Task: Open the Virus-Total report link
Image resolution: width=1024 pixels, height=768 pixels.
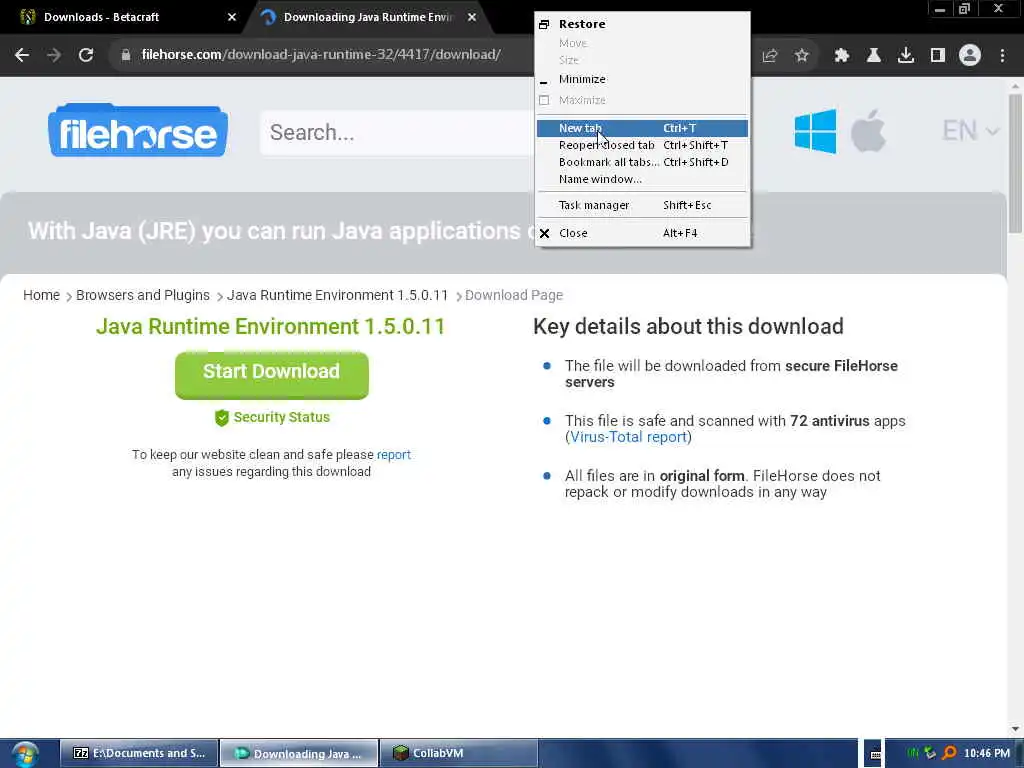Action: 628,437
